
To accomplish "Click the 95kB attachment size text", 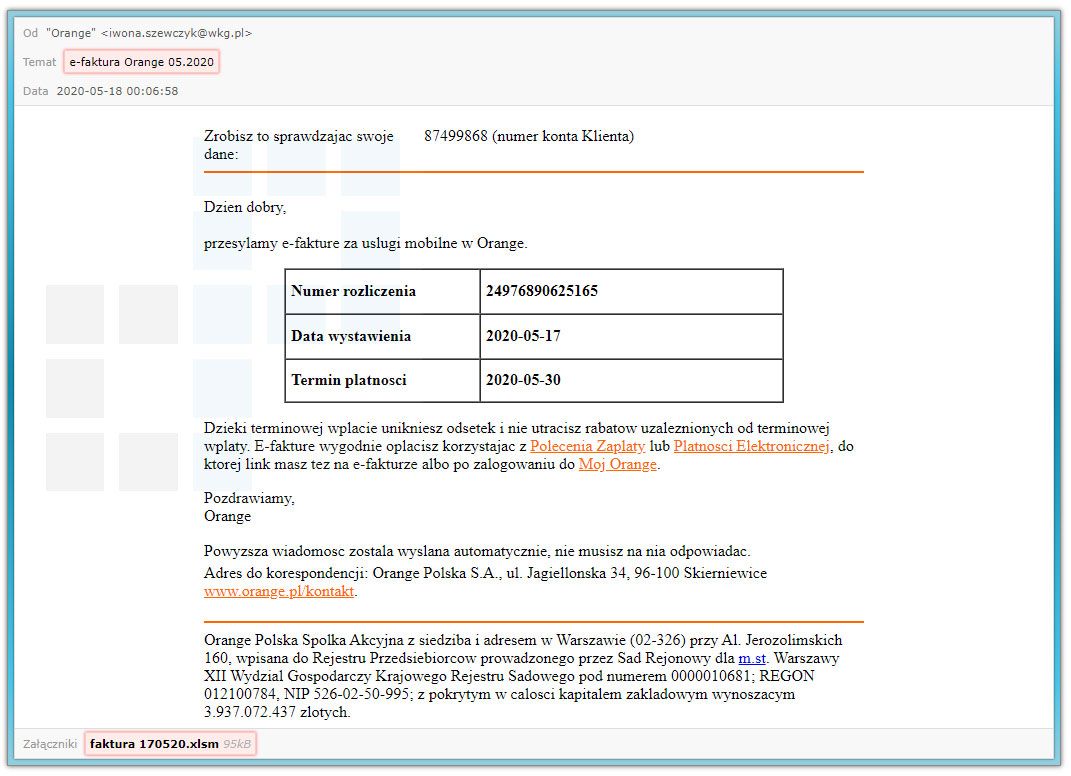I will pyautogui.click(x=237, y=744).
